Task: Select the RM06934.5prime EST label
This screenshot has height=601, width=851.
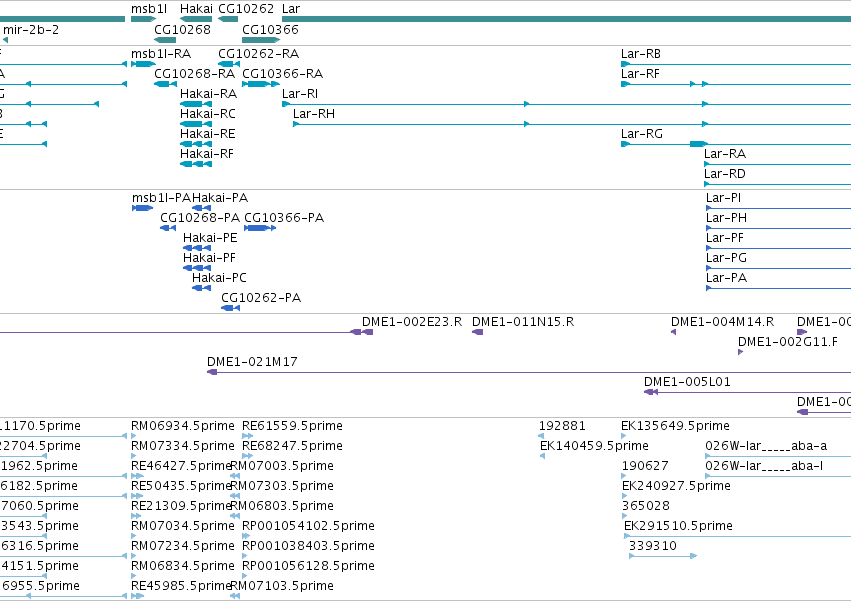Action: point(182,426)
